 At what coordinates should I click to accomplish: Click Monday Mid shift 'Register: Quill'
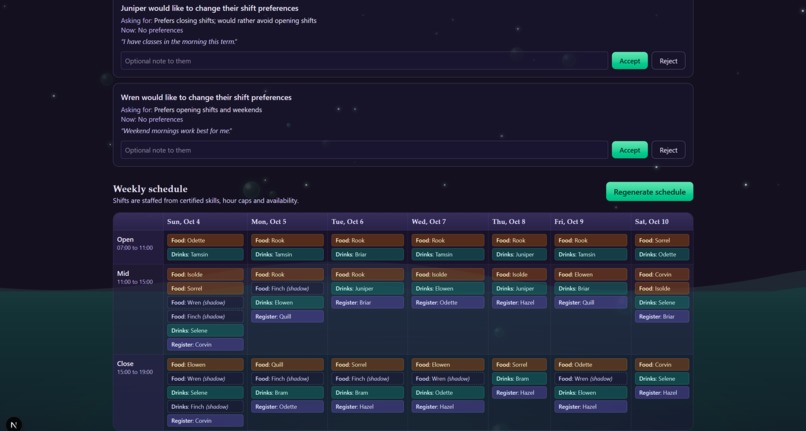click(287, 316)
